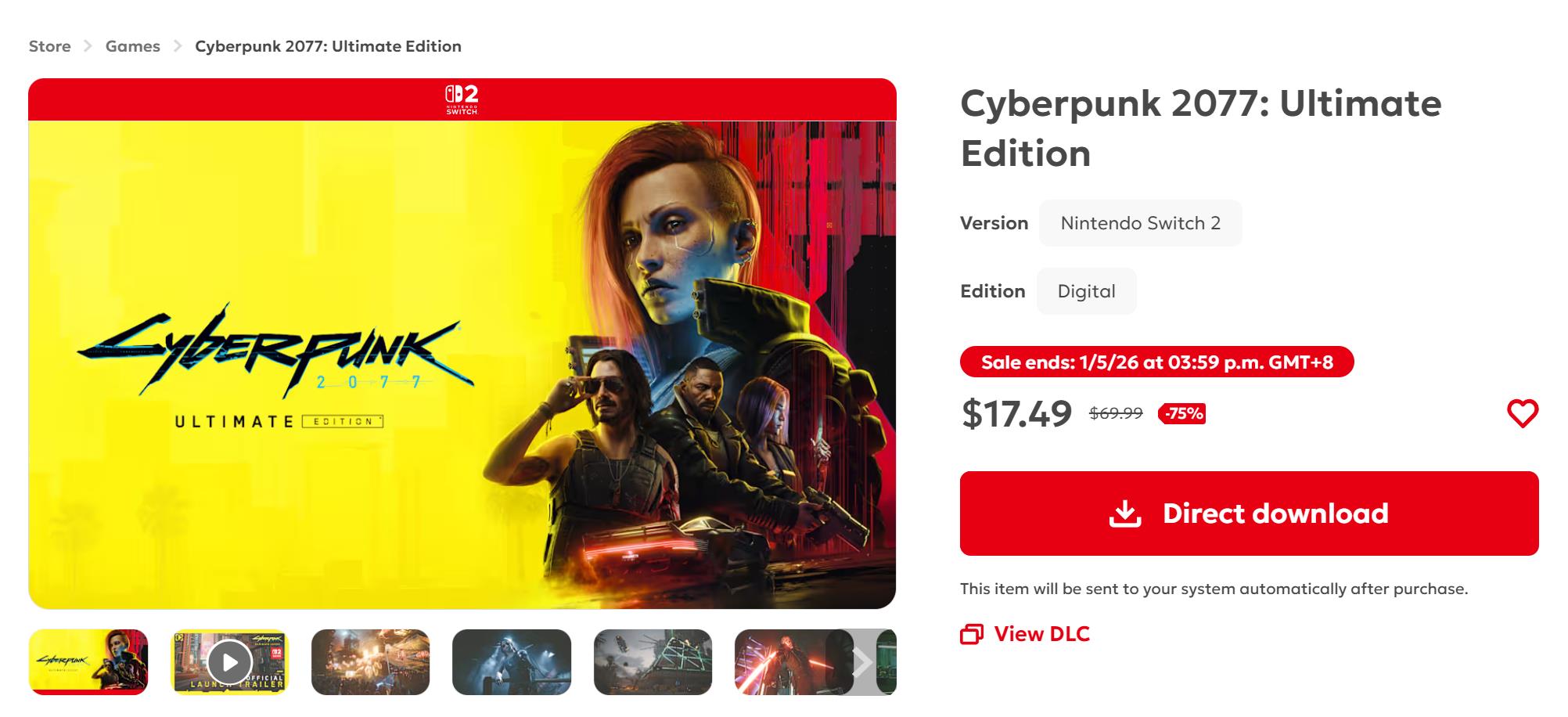Go to Store breadcrumb link
1568x717 pixels.
tap(50, 46)
